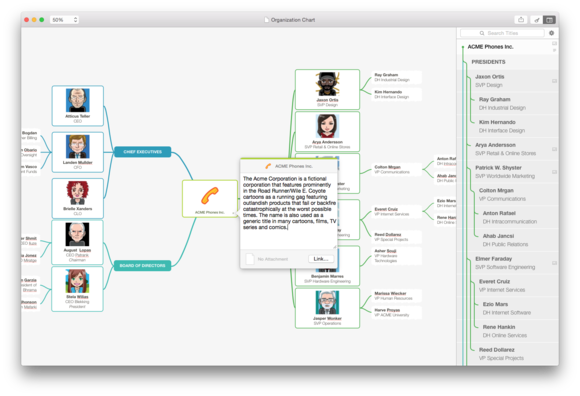Click the Colton Mrgan node on the canvas

click(x=396, y=170)
